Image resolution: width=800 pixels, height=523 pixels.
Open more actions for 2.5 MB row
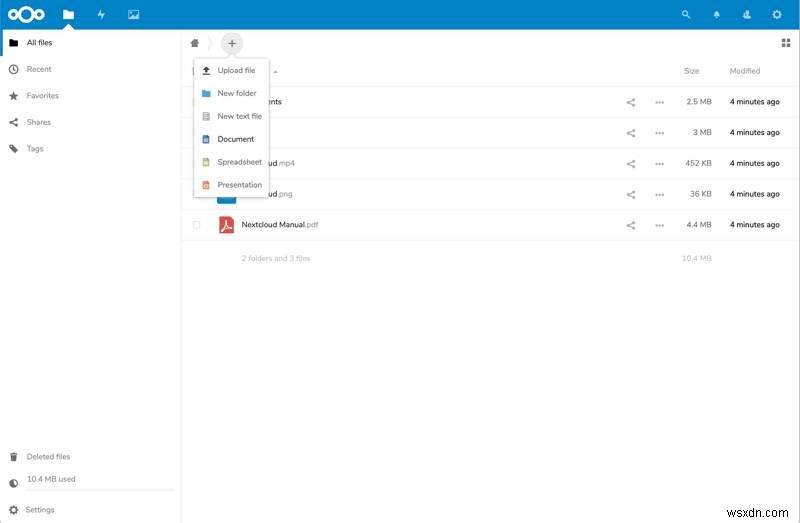click(660, 102)
